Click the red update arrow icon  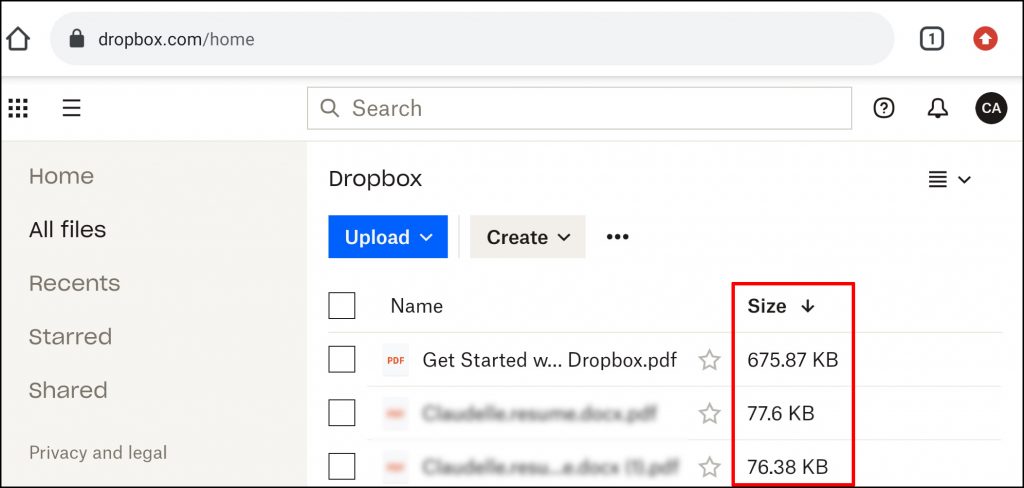coord(985,40)
